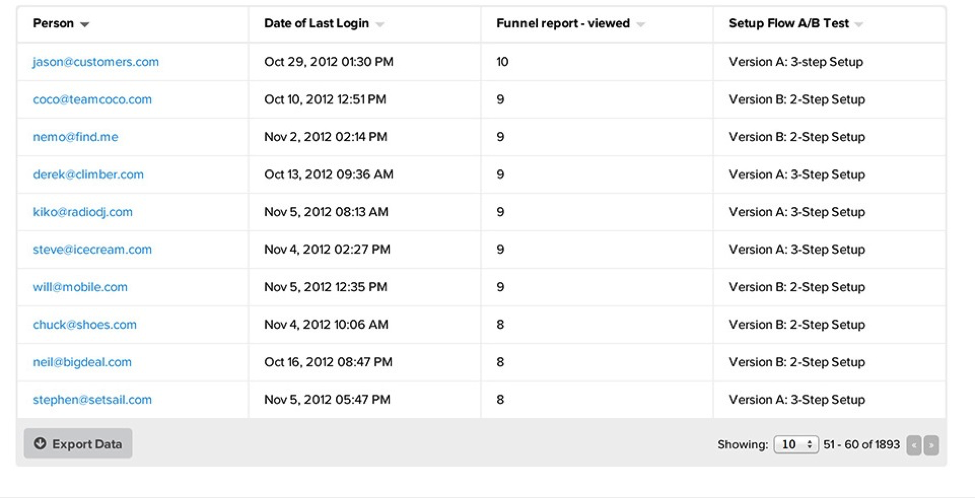Click steve@icecream.com link
This screenshot has height=499, width=975.
[x=92, y=249]
